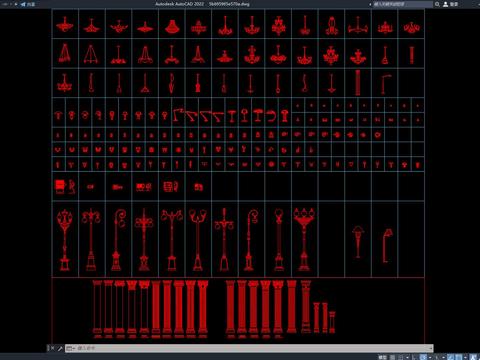Toggle object snap tracking in status bar
This screenshot has width=480, height=360.
coord(451,357)
